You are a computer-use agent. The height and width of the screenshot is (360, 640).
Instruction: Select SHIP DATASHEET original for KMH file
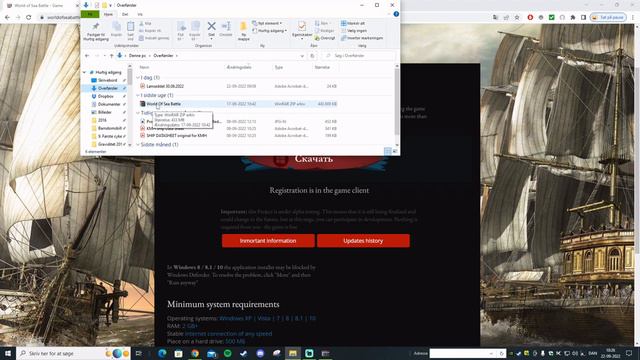239,135
